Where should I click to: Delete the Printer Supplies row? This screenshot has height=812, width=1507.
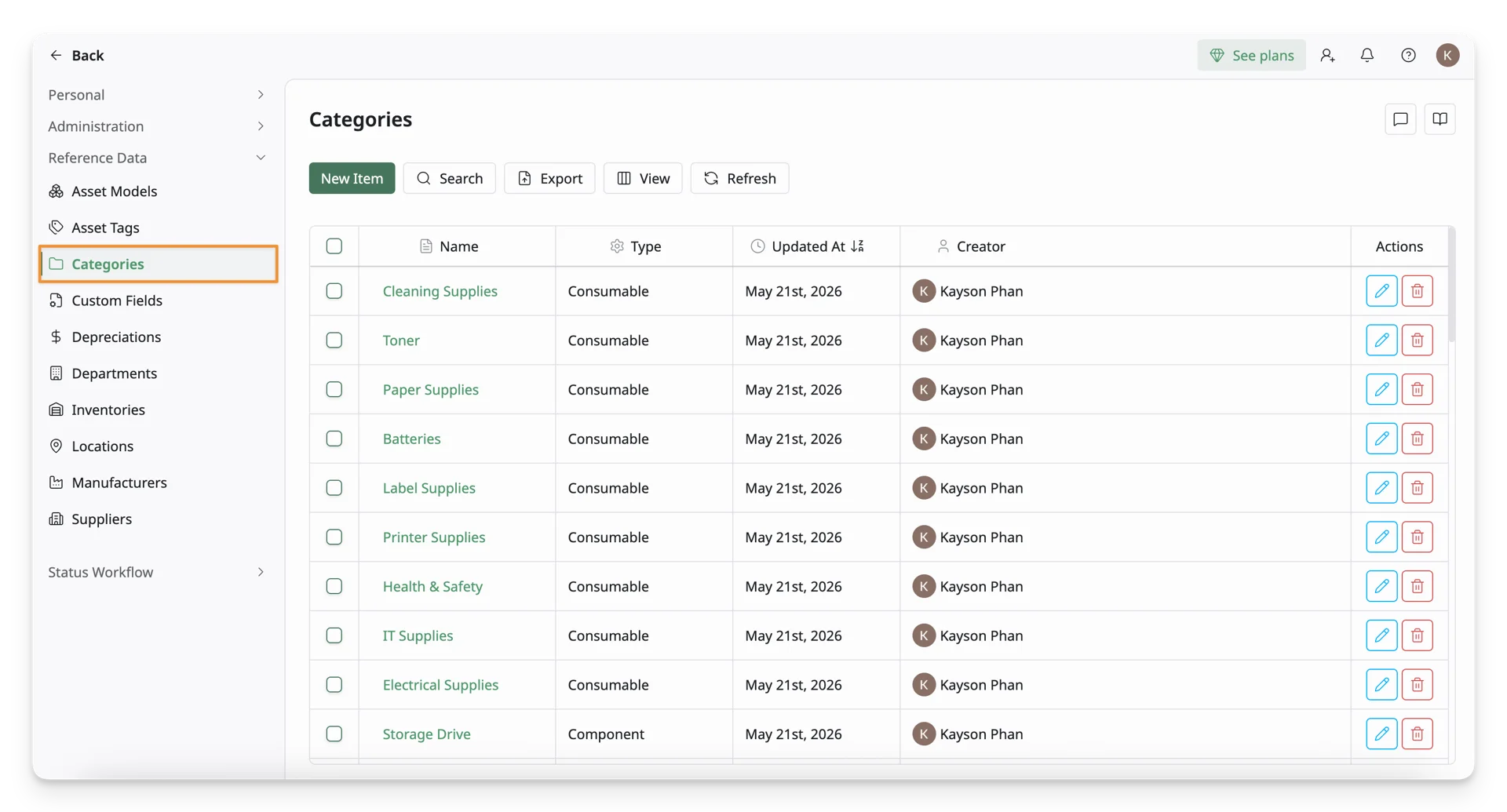coord(1417,537)
